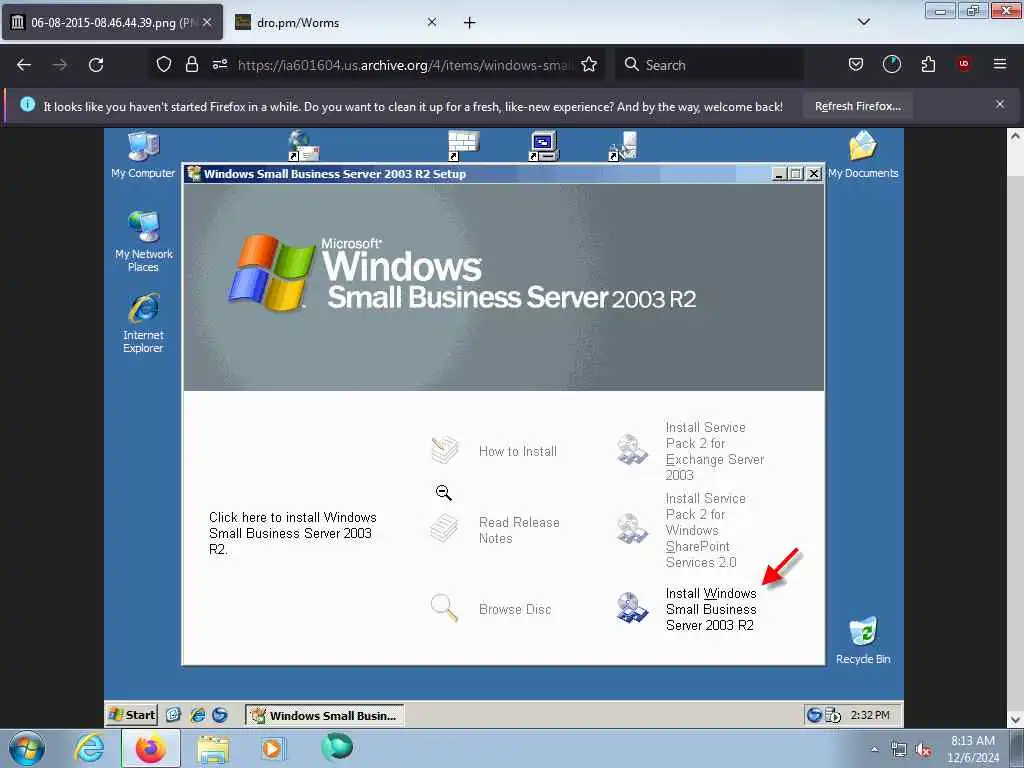This screenshot has width=1024, height=768.
Task: Click the Exchange Server Service Pack 2 disc icon
Action: (x=632, y=450)
